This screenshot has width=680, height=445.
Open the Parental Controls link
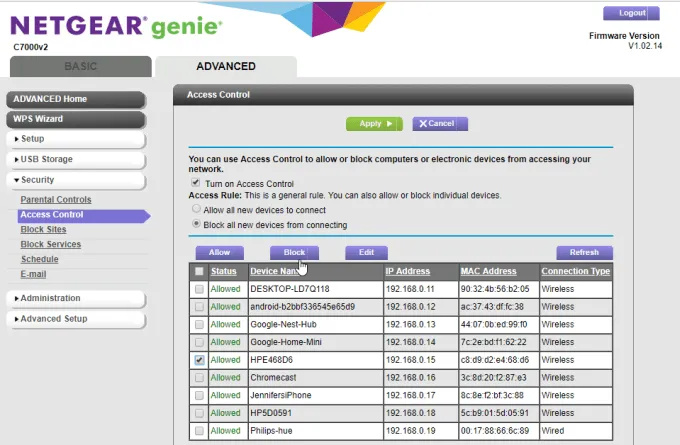[56, 200]
